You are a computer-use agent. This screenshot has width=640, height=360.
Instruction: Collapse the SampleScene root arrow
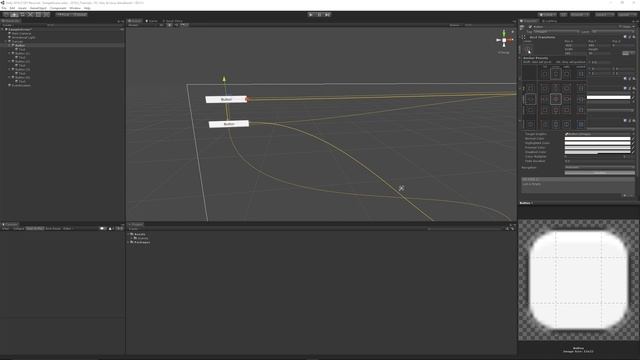pos(3,29)
